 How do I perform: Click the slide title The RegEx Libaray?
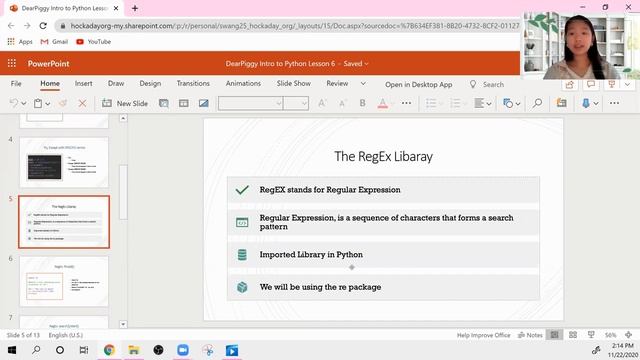pos(383,156)
